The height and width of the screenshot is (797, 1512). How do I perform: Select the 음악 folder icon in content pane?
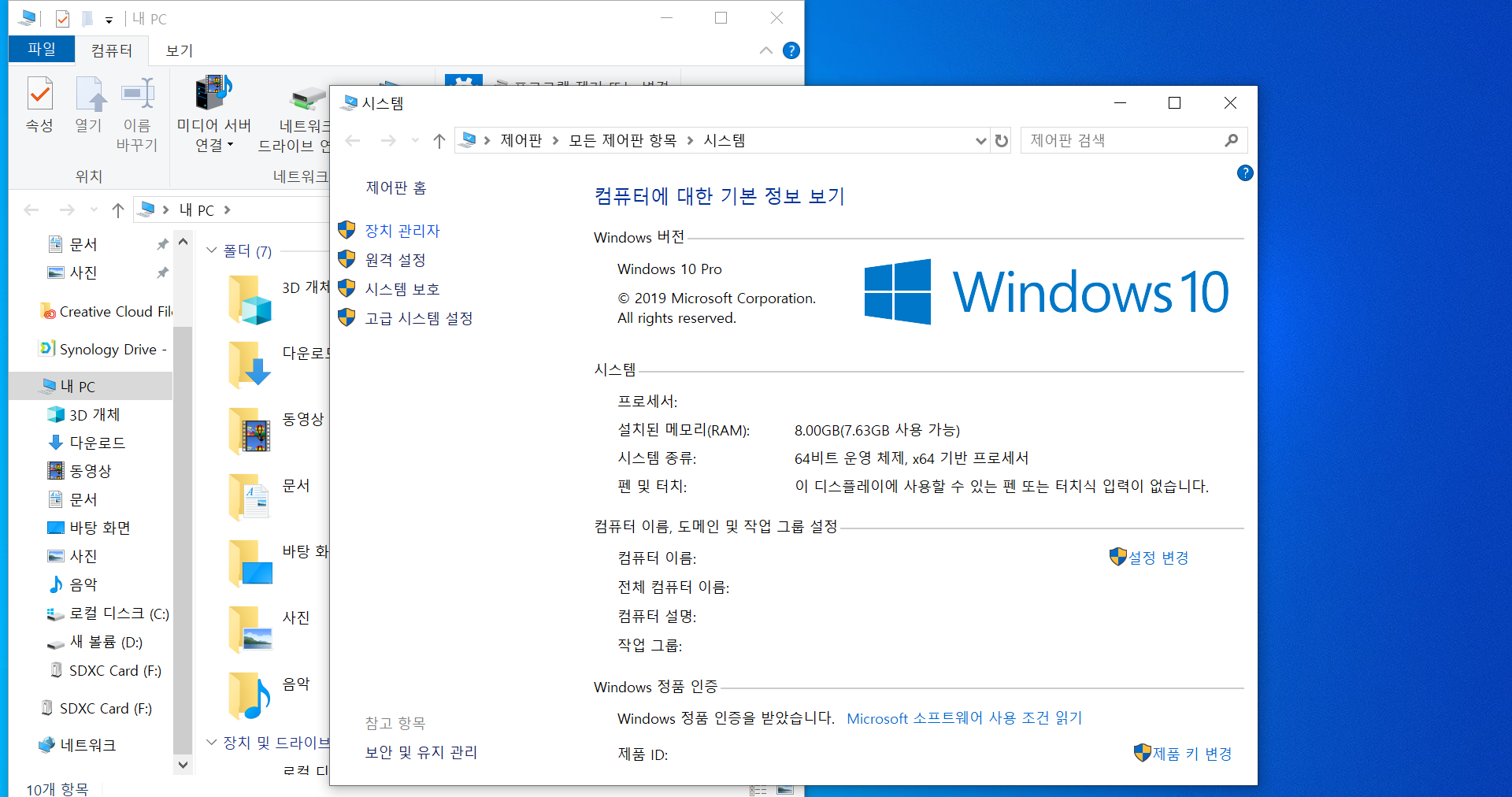pyautogui.click(x=250, y=696)
